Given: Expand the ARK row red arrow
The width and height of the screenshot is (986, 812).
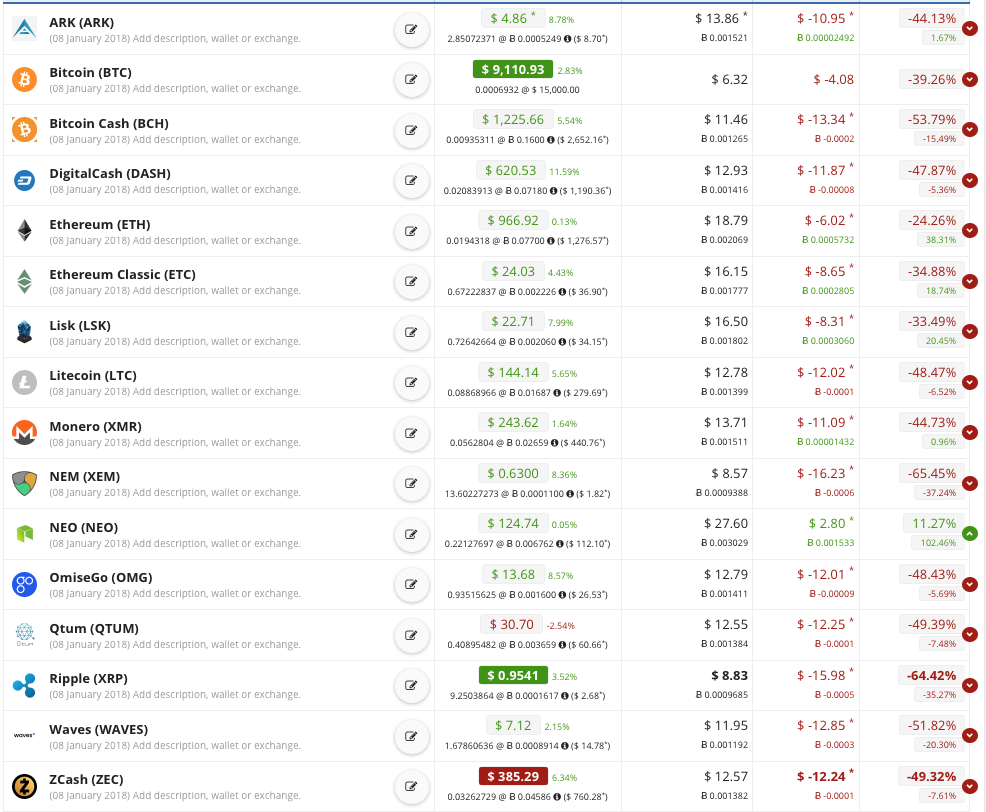Looking at the screenshot, I should (970, 28).
